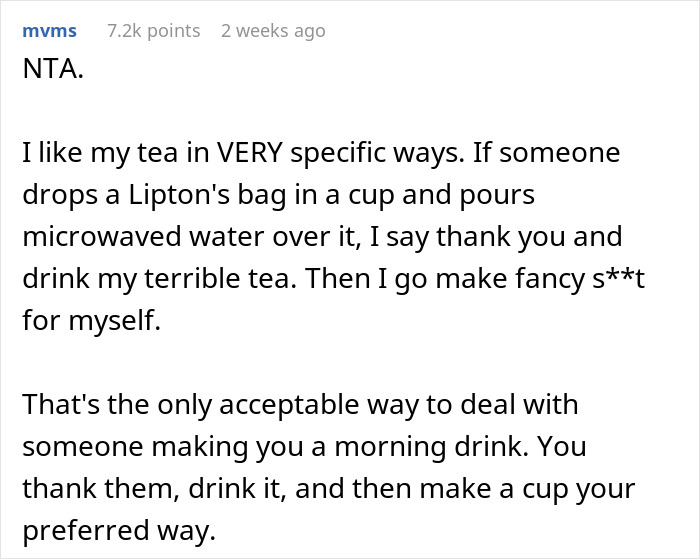Click the 7.2k points score

click(x=153, y=31)
